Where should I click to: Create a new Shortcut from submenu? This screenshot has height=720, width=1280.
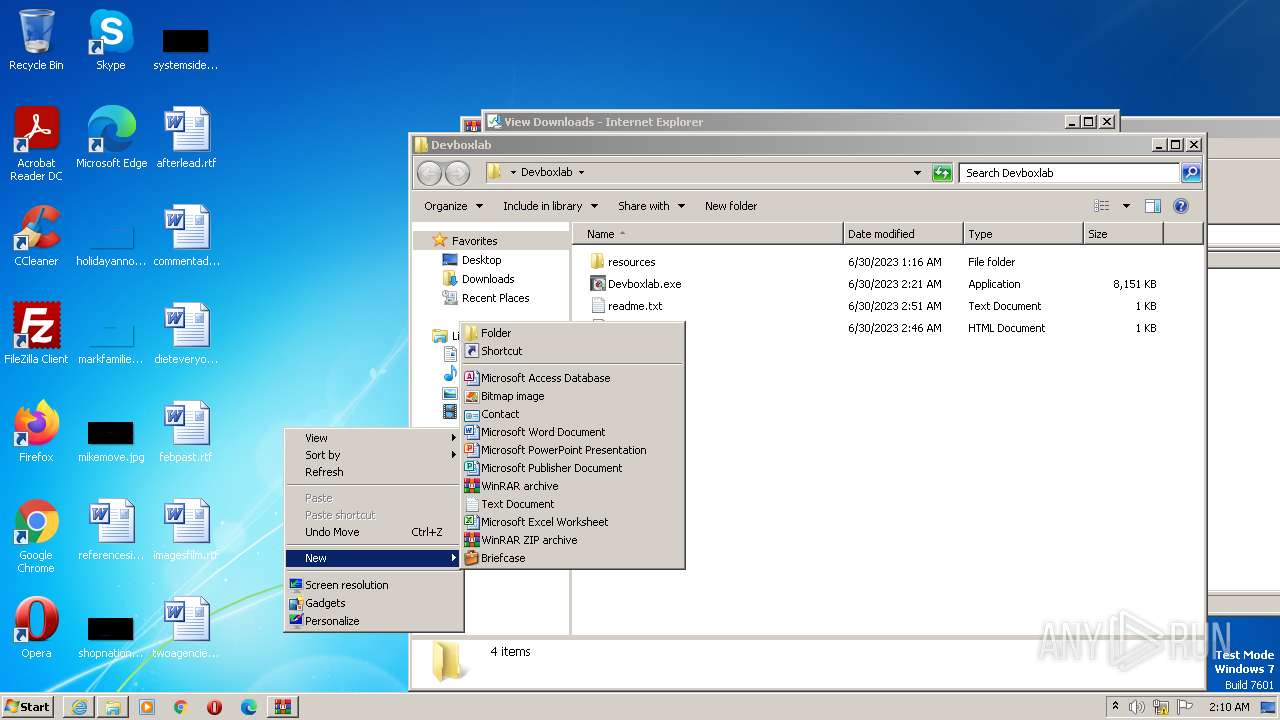[572, 351]
